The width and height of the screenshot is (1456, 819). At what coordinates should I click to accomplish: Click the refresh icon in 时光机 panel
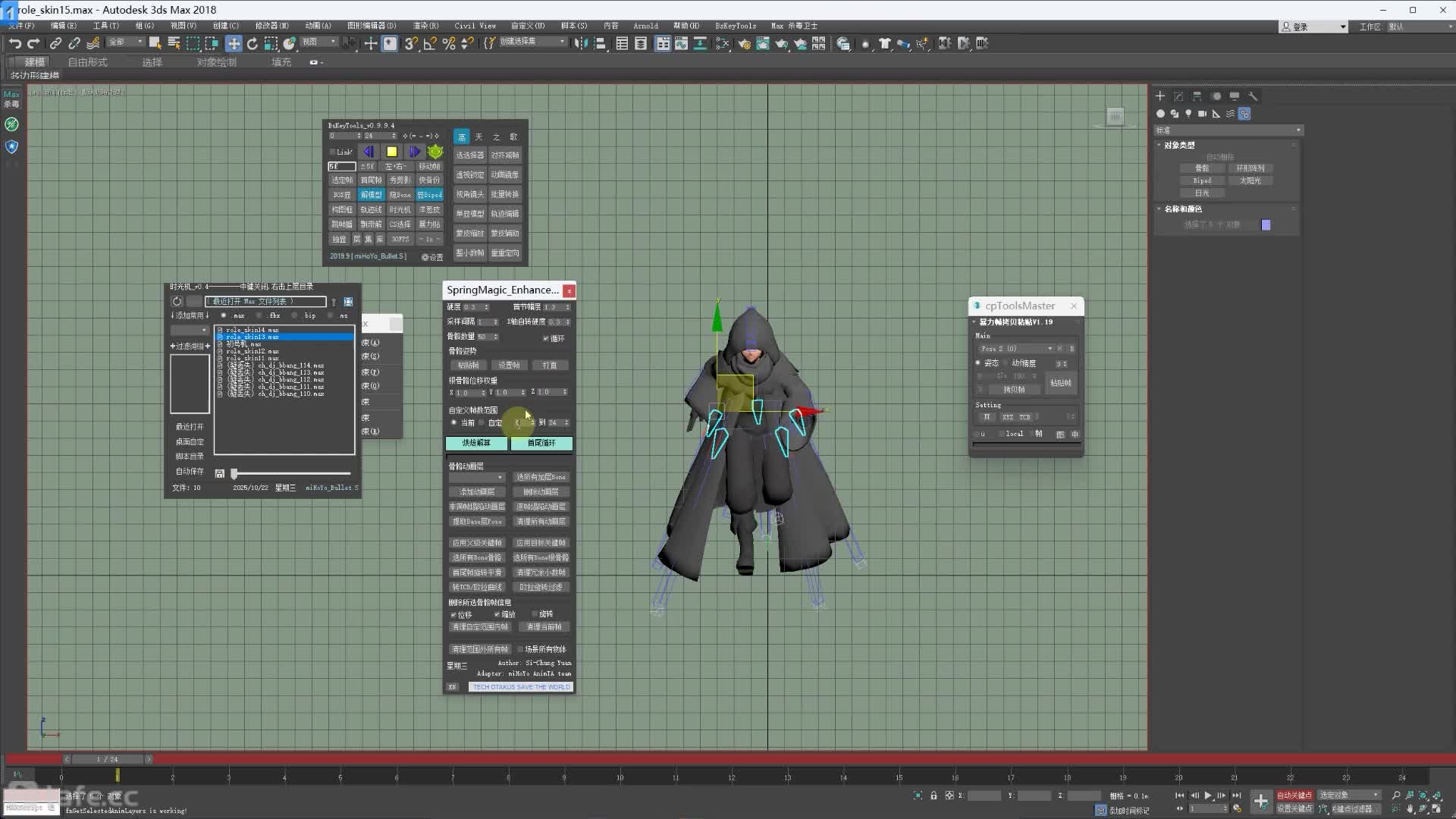[177, 301]
